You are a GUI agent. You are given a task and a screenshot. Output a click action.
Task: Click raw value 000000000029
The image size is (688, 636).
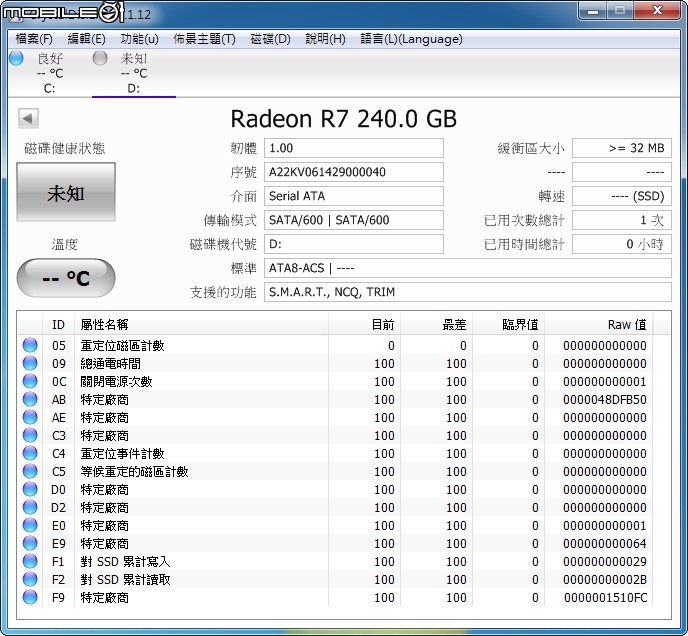tap(605, 562)
